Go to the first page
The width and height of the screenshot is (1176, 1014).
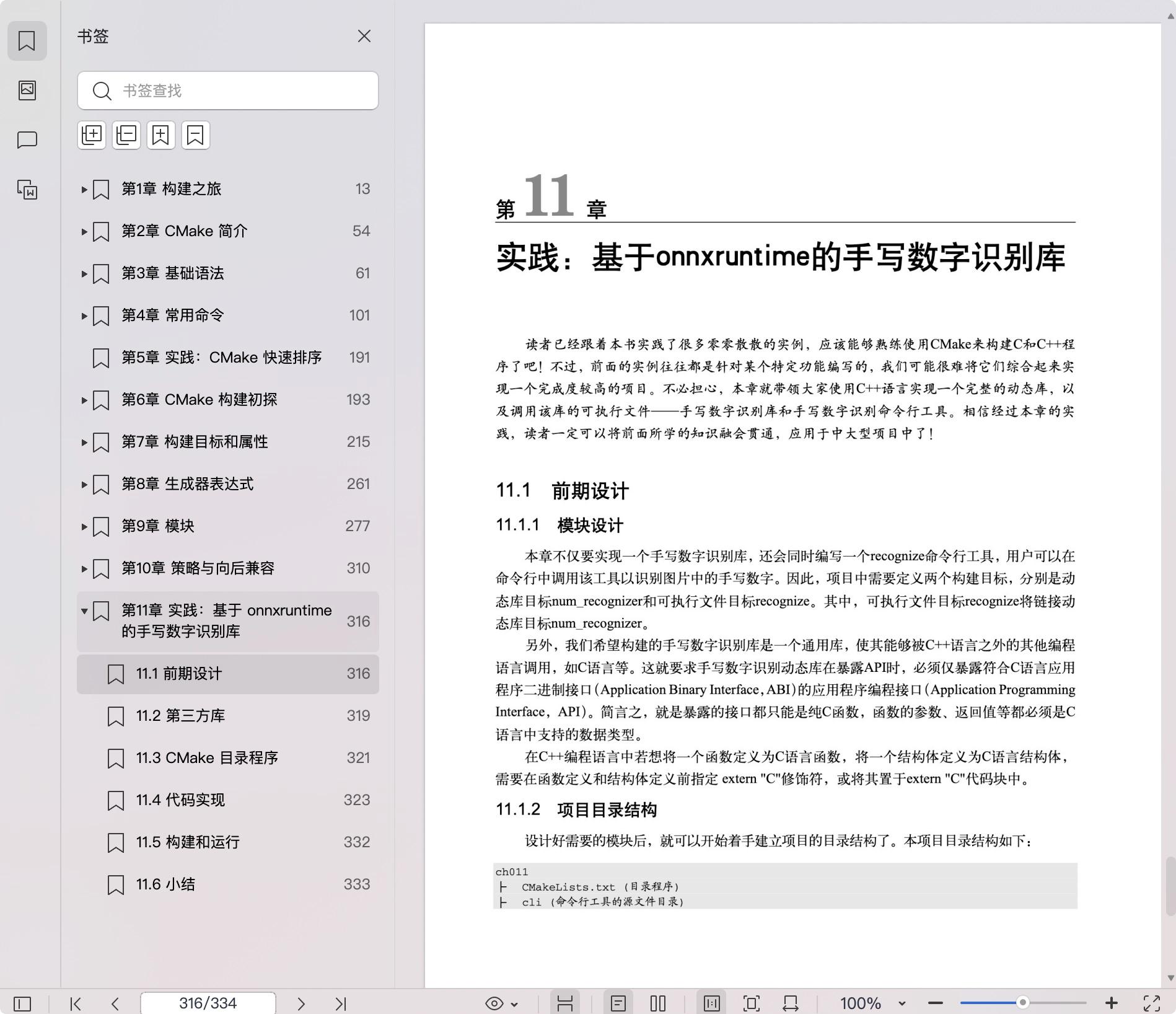(76, 1003)
